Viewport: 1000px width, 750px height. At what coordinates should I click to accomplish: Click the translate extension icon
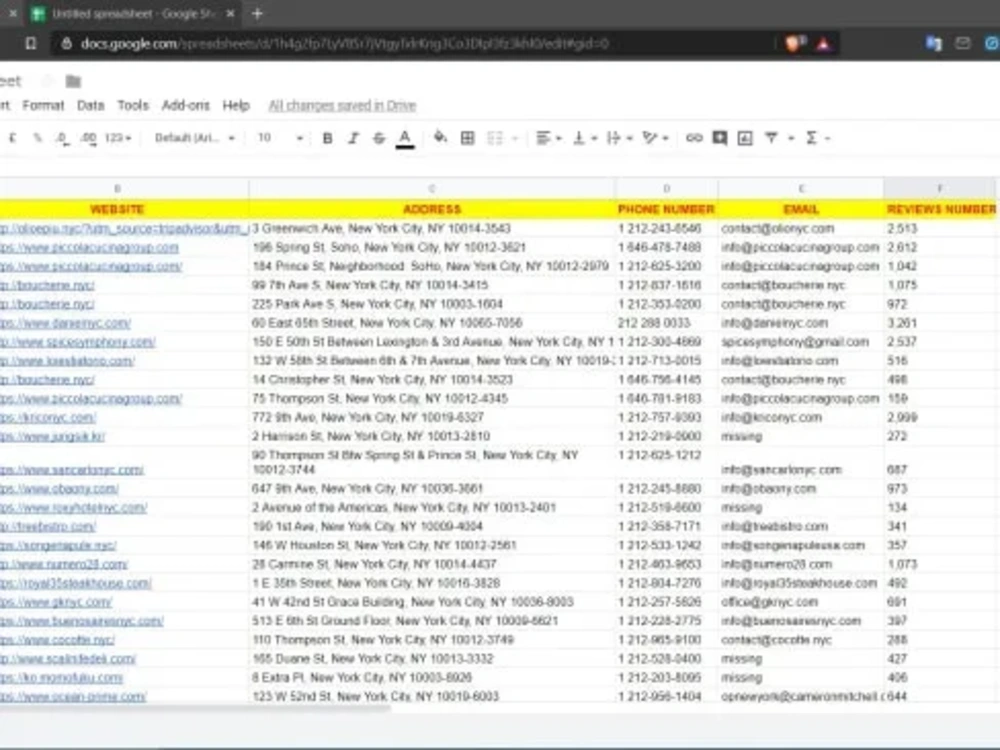tap(934, 43)
